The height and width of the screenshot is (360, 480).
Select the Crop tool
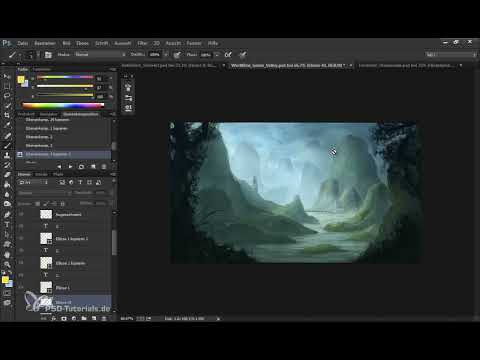(7, 115)
